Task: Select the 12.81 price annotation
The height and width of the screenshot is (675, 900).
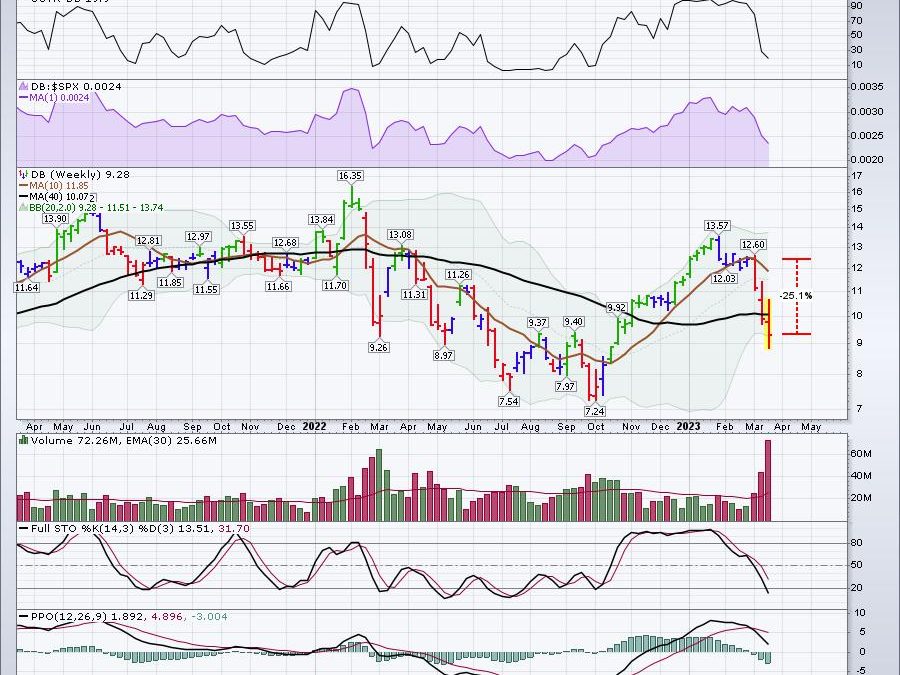Action: pos(149,240)
